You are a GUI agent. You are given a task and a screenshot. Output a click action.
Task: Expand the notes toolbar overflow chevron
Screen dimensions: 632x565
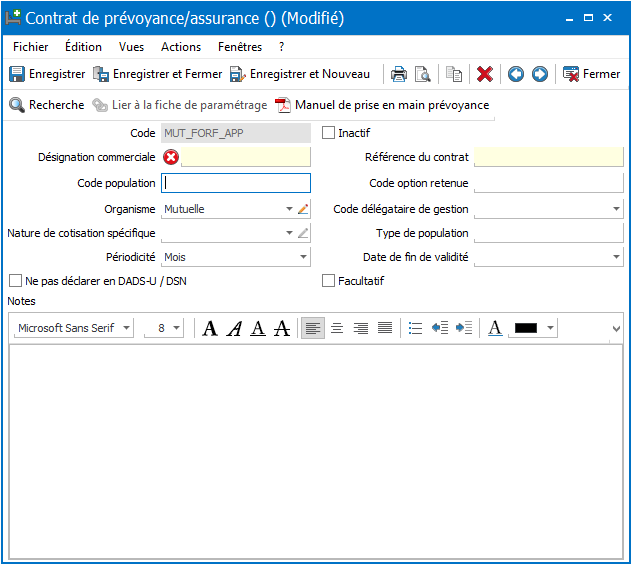[x=616, y=329]
